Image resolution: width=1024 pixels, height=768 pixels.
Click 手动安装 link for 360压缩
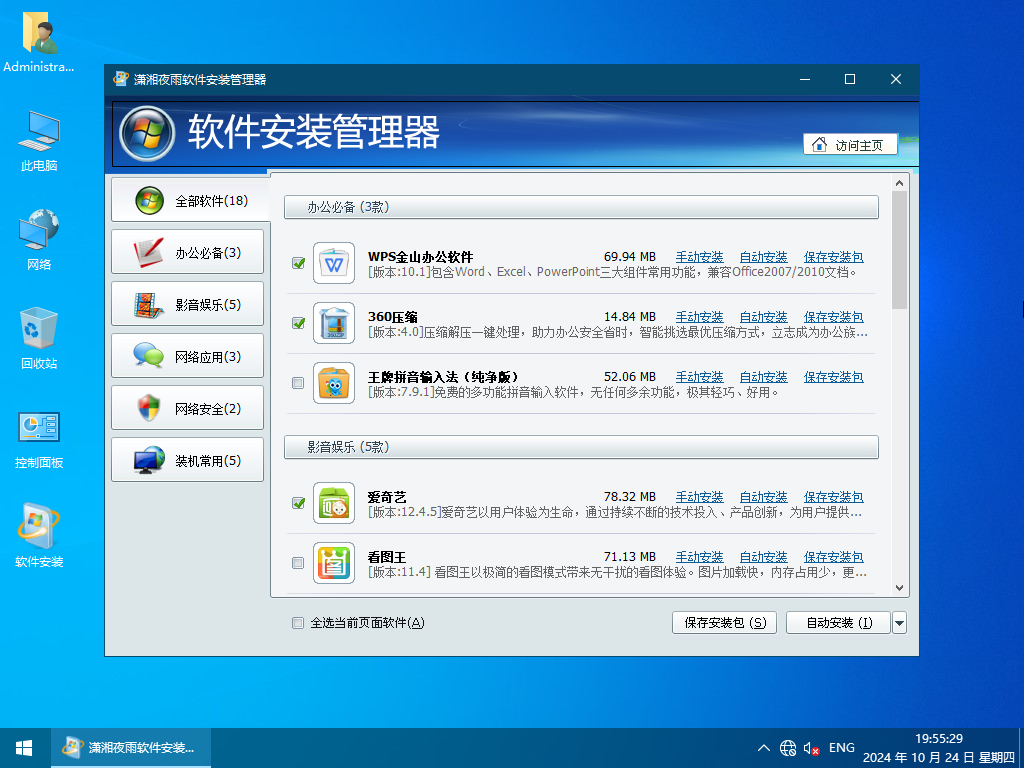[699, 317]
